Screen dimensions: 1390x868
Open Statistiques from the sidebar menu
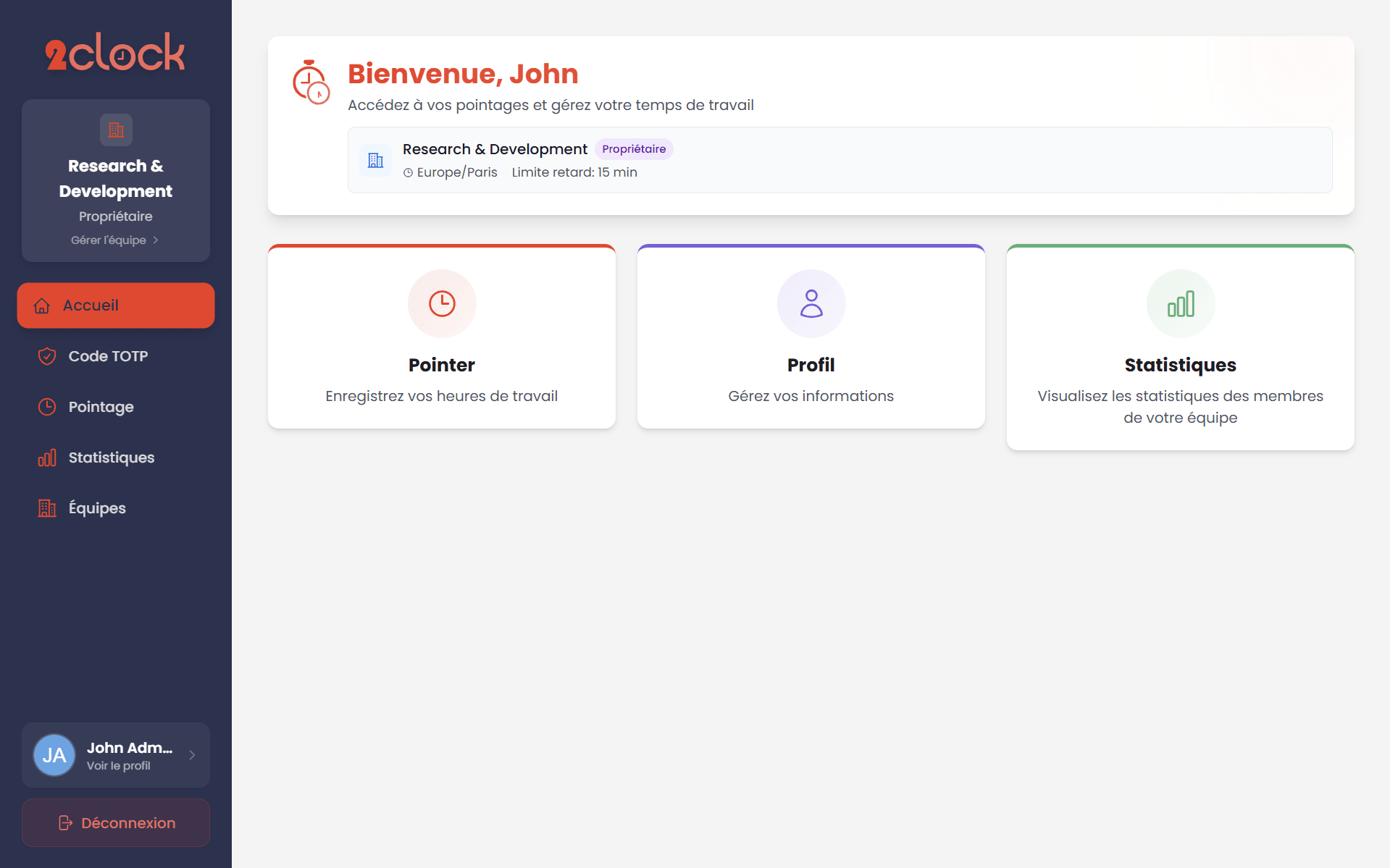[x=111, y=458]
